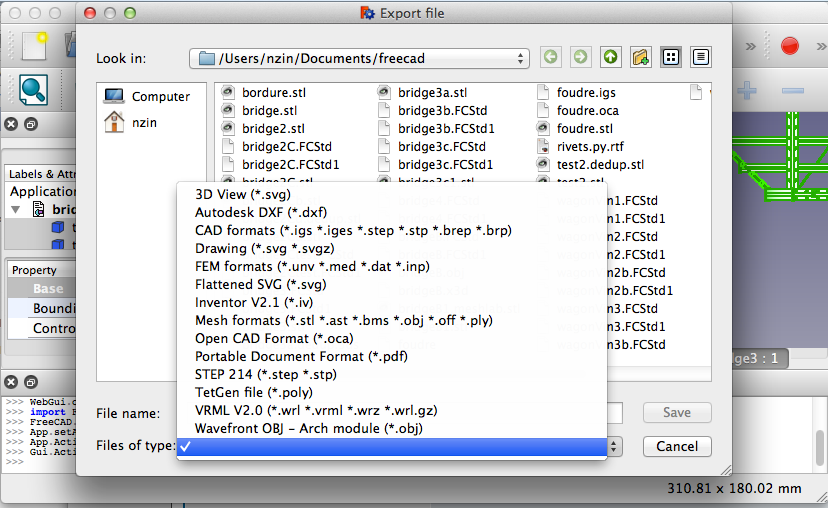Select the checked blank file type entry
The height and width of the screenshot is (508, 828).
(392, 446)
